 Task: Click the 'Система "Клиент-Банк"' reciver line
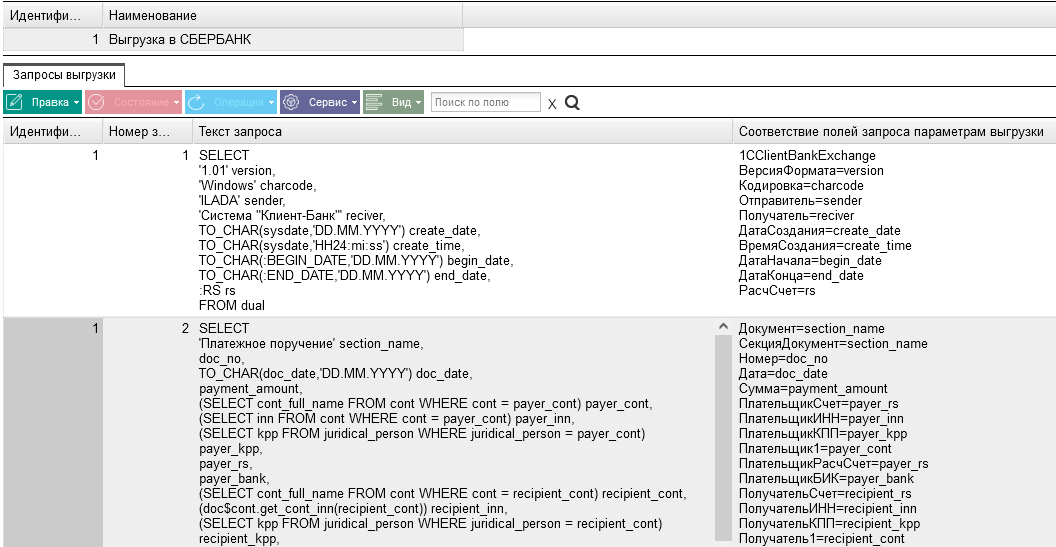[x=292, y=216]
